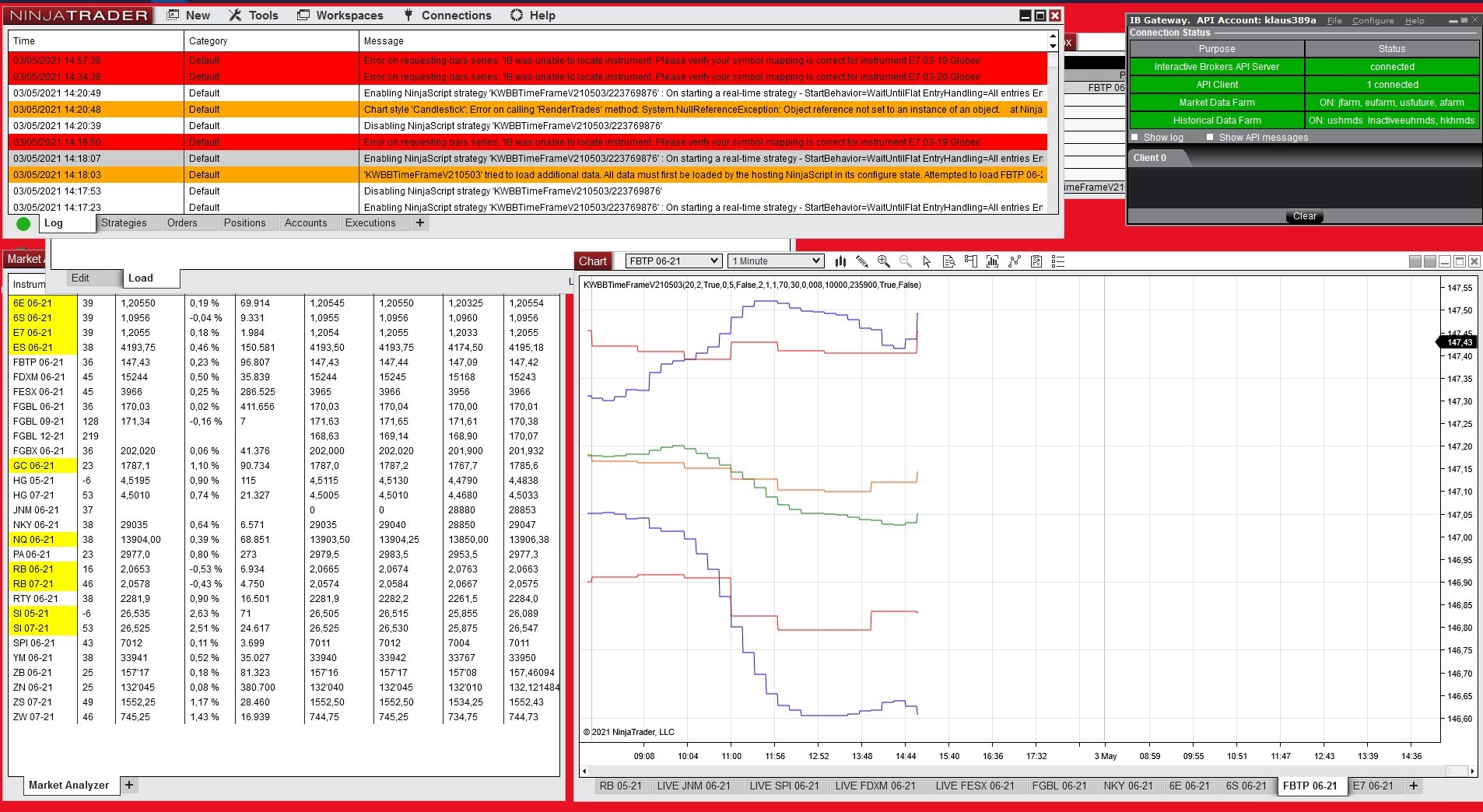Click the log scroll up arrow

(x=1053, y=37)
